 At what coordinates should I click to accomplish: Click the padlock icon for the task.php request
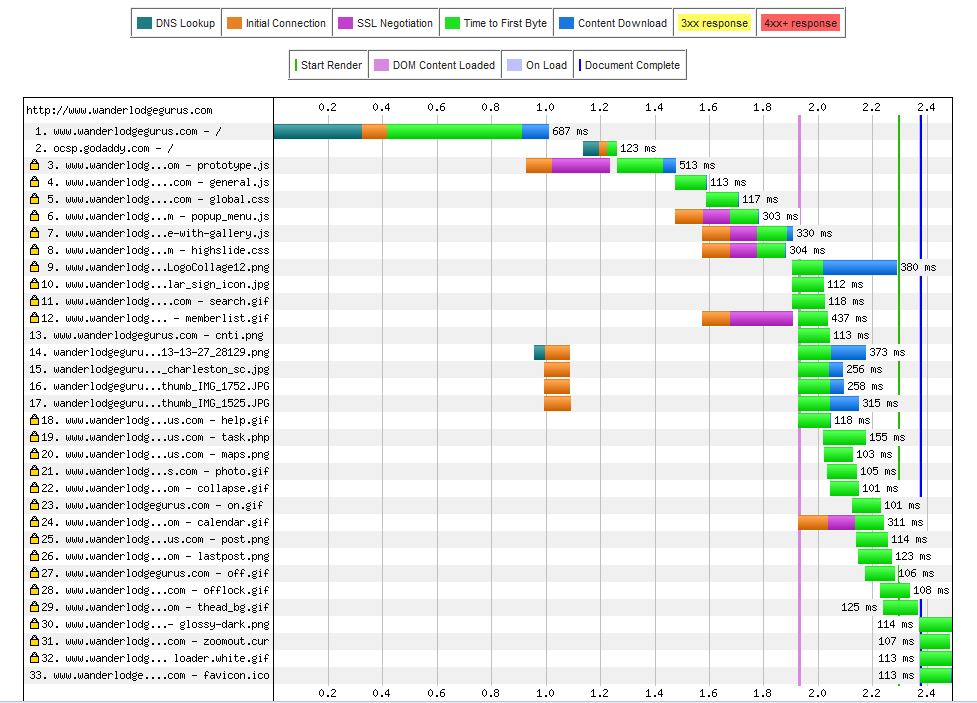point(34,437)
